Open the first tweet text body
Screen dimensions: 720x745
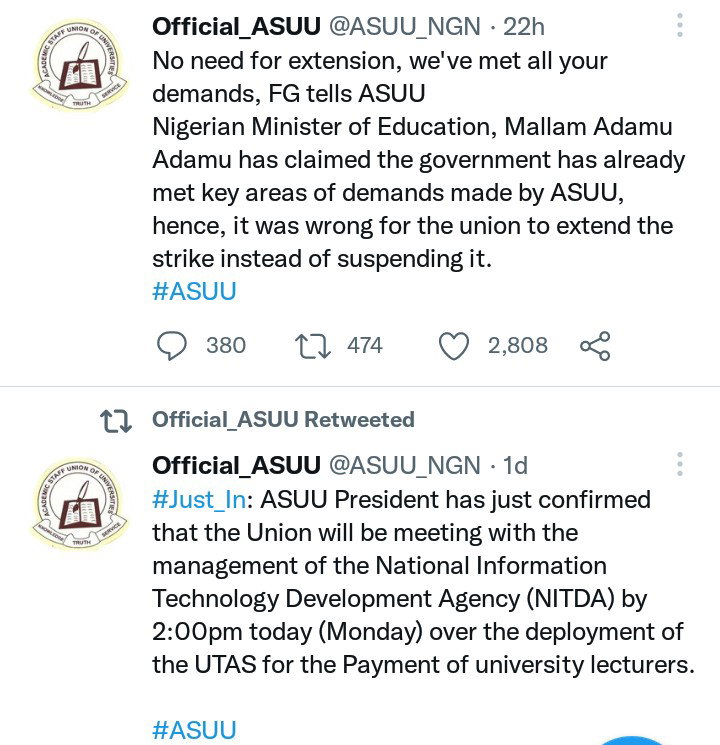[x=418, y=160]
